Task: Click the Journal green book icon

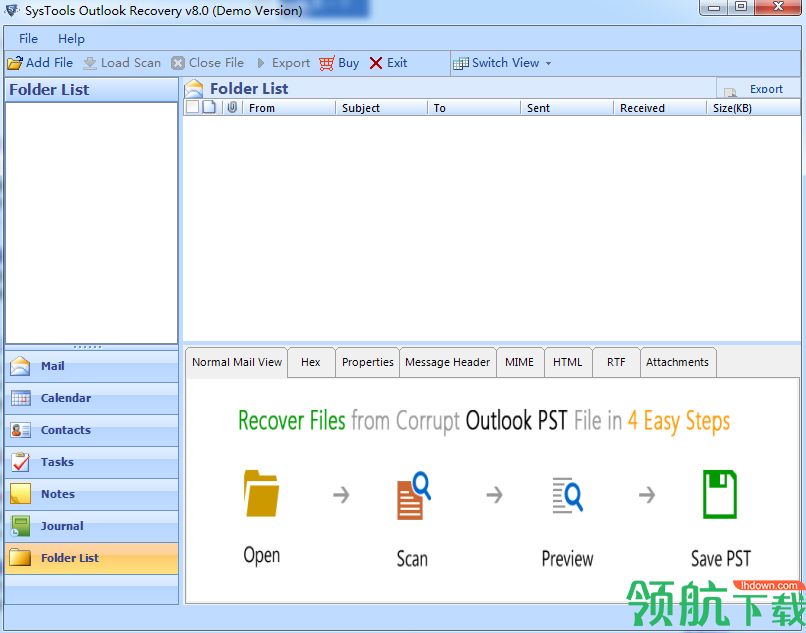Action: [20, 526]
